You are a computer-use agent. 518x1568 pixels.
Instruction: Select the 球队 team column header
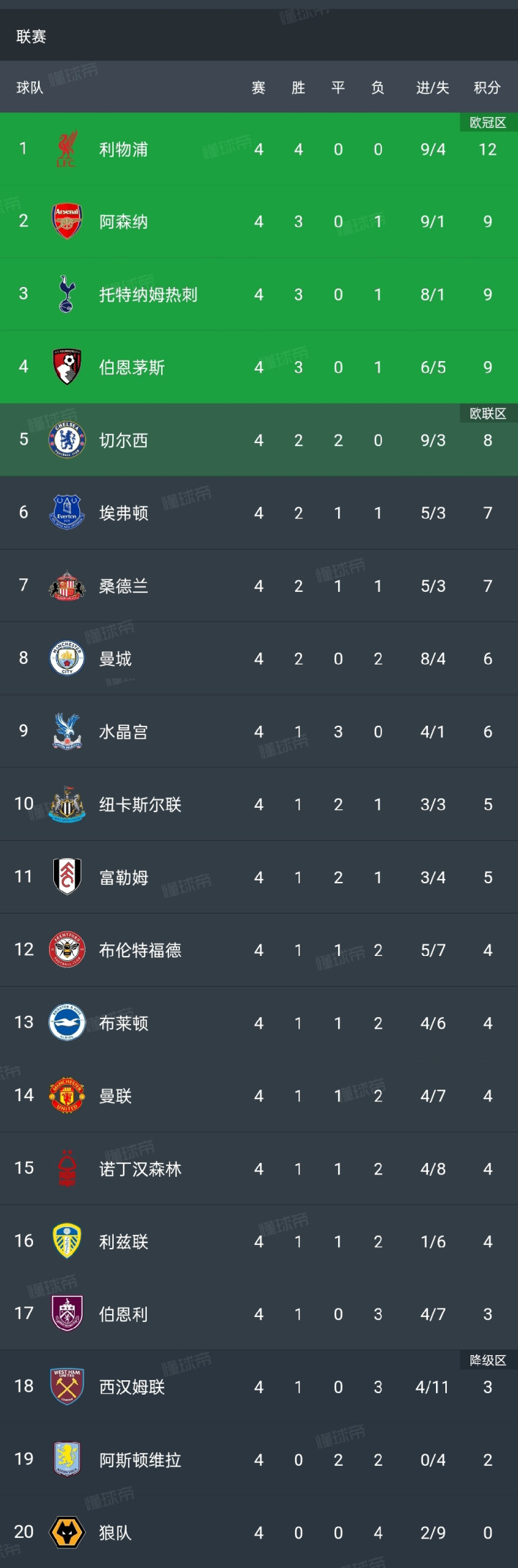click(x=29, y=88)
